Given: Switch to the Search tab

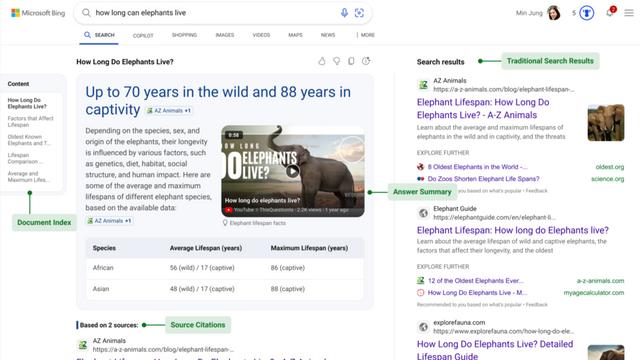Looking at the screenshot, I should pyautogui.click(x=99, y=35).
